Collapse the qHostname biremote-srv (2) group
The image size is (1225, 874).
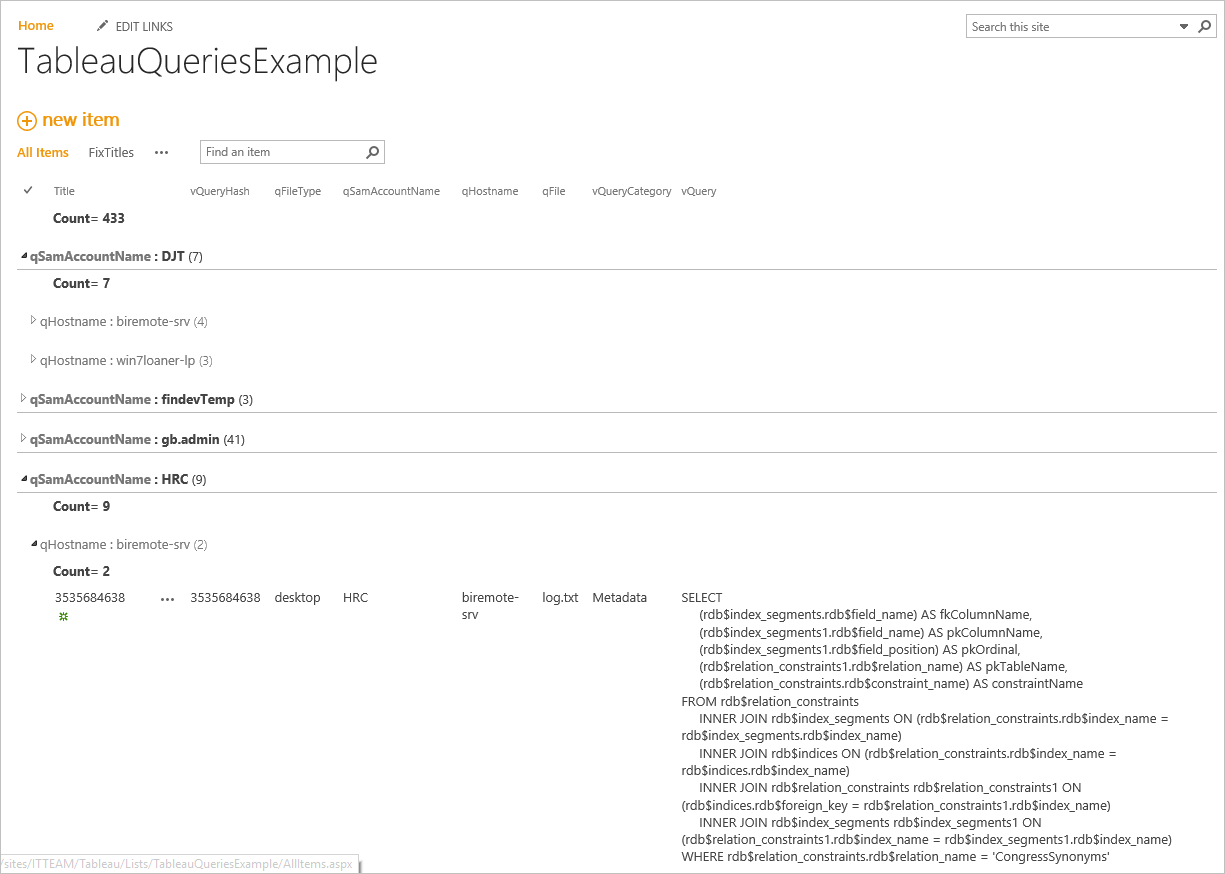point(34,545)
